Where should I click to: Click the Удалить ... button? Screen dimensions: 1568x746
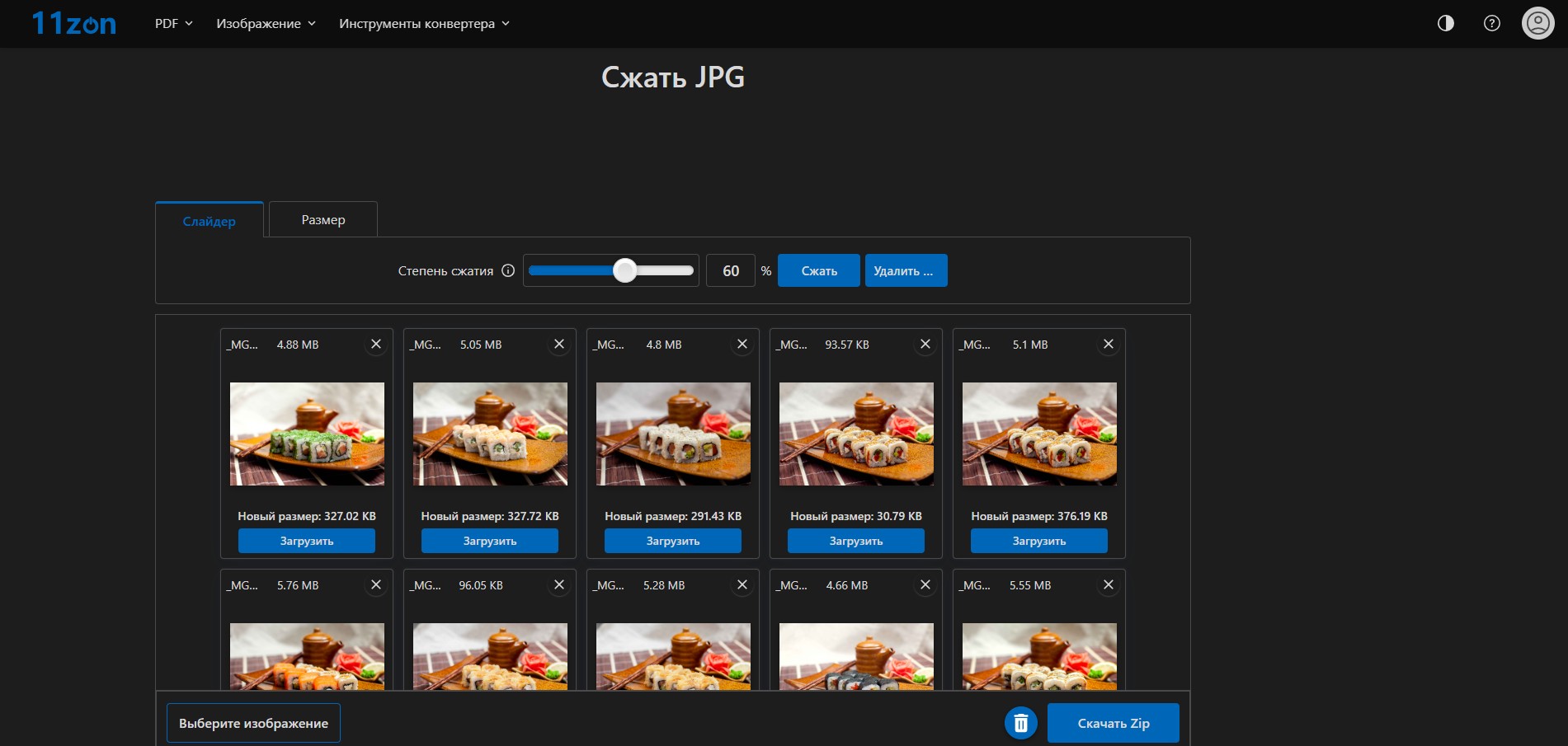tap(906, 270)
